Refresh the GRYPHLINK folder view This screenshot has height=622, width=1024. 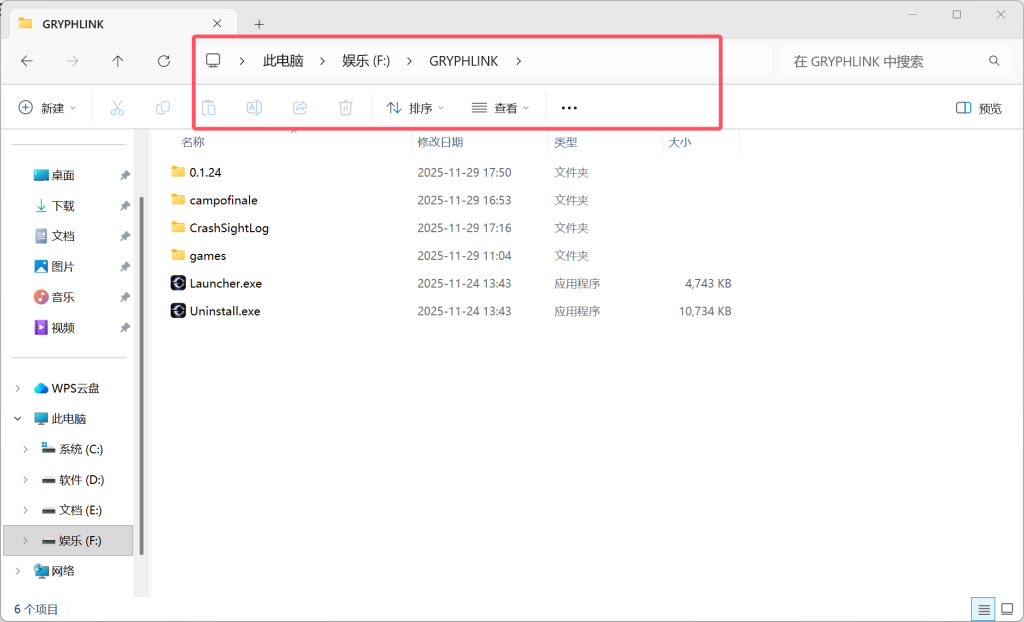click(x=163, y=60)
